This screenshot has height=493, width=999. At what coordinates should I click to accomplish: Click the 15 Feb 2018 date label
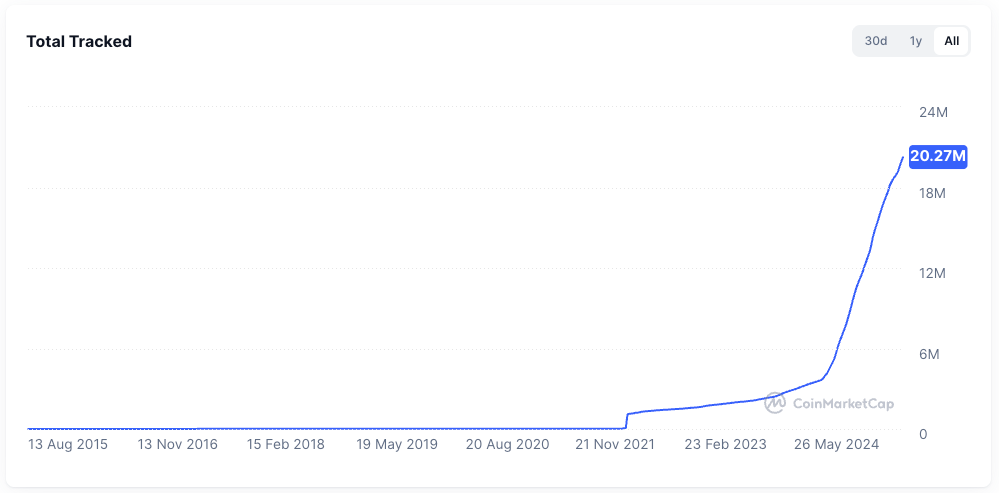pos(286,444)
